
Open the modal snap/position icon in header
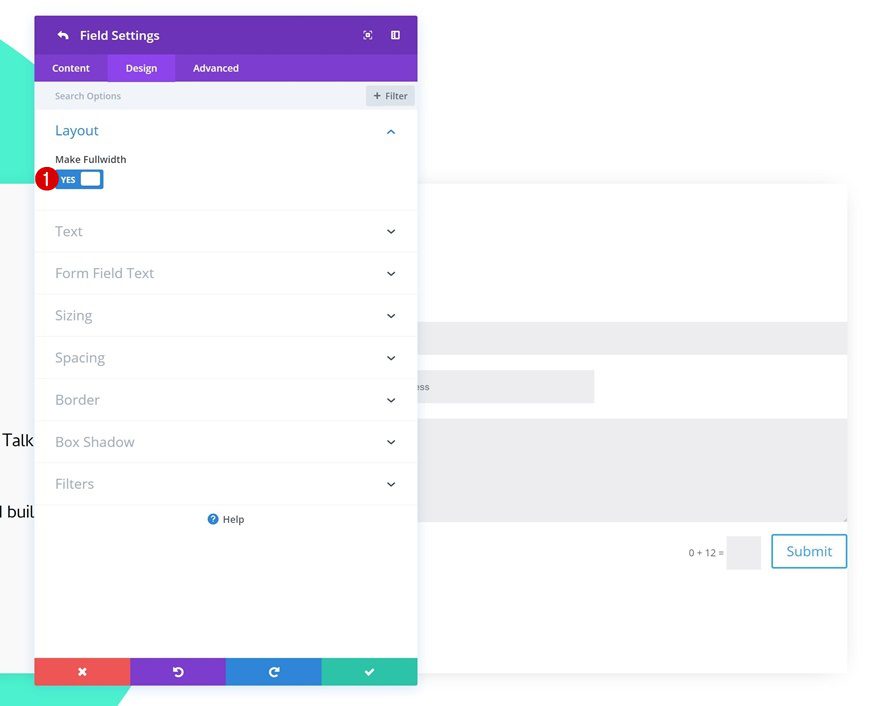click(368, 34)
